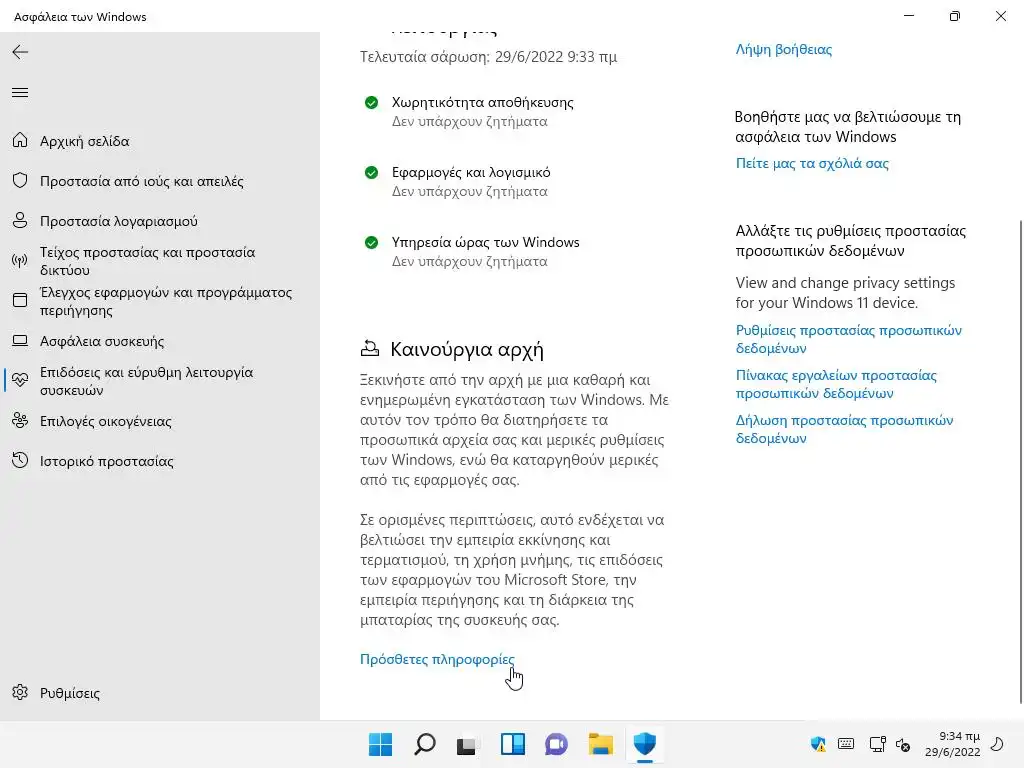Viewport: 1024px width, 768px height.
Task: Click Windows Security shield taskbar icon
Action: [645, 744]
